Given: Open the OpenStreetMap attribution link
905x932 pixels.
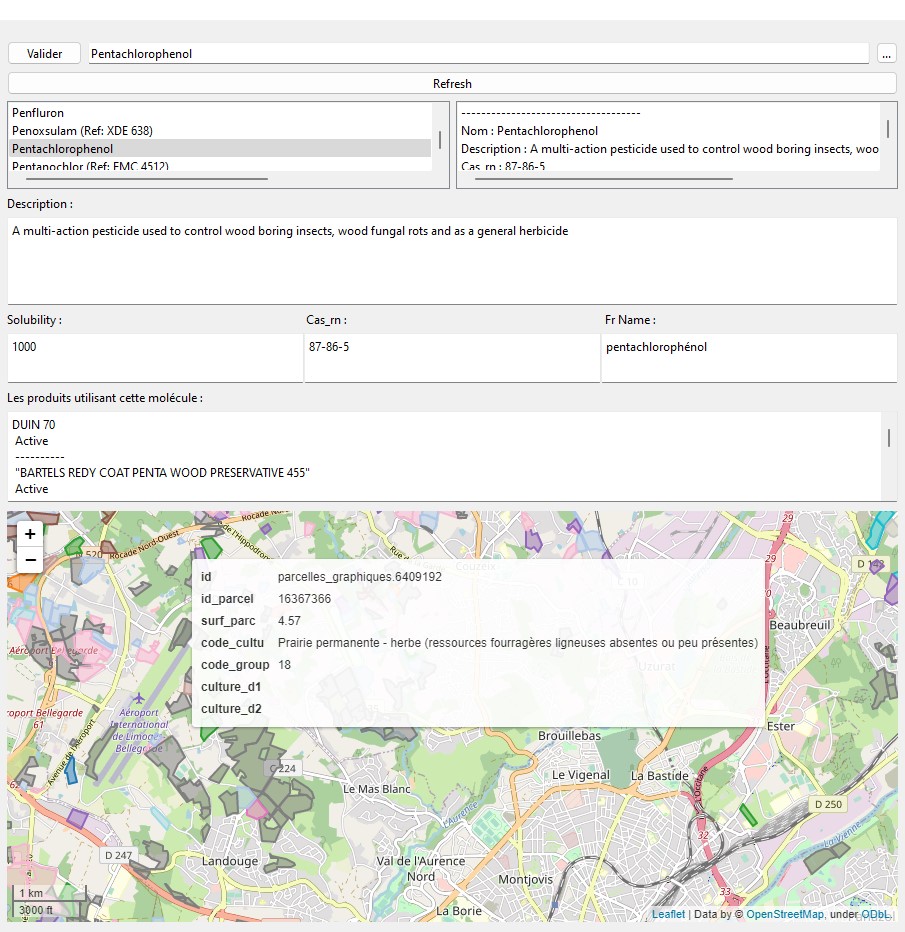Looking at the screenshot, I should (784, 914).
